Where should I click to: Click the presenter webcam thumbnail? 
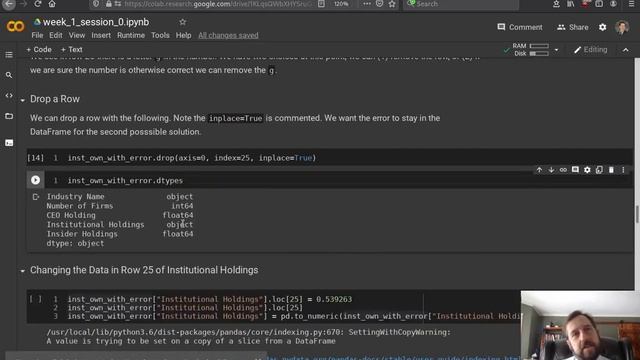(x=580, y=325)
